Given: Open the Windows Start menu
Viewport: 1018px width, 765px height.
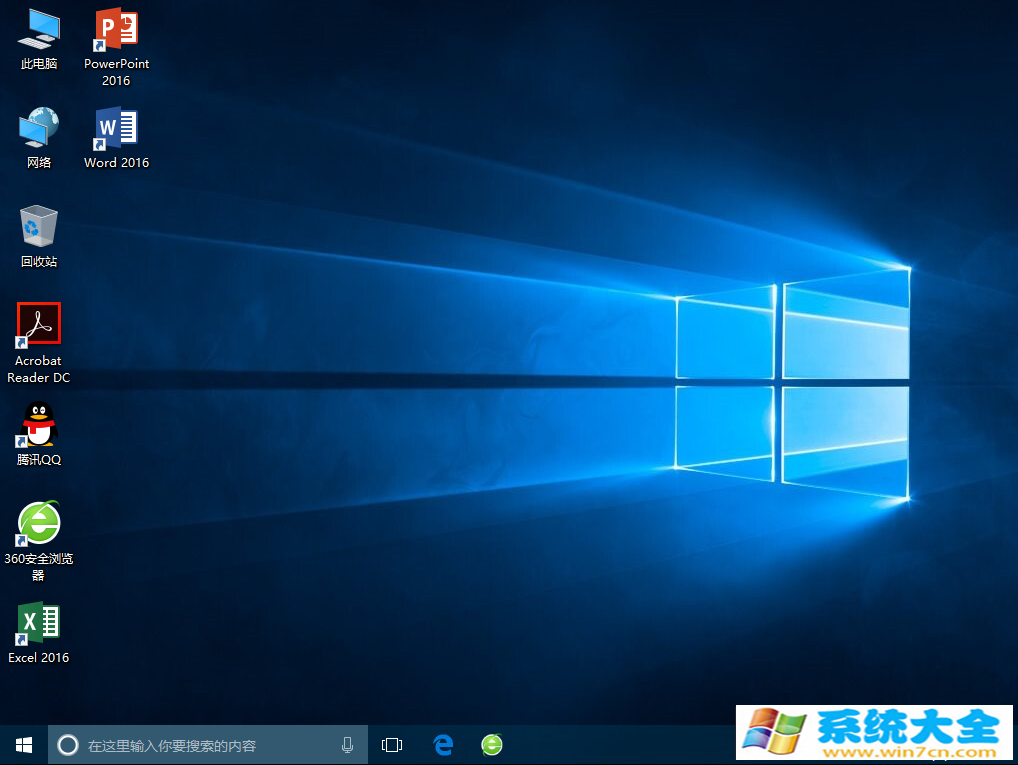Looking at the screenshot, I should (24, 745).
